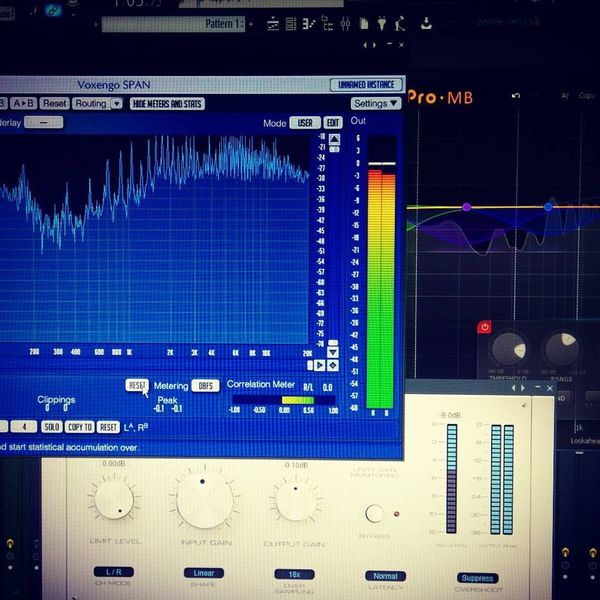The image size is (600, 600).
Task: Open the mixer faders icon in toolbar
Action: pyautogui.click(x=345, y=24)
